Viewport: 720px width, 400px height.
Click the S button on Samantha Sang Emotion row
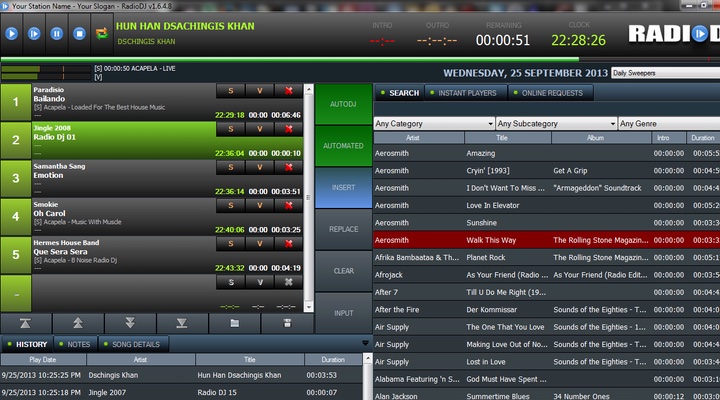[231, 167]
